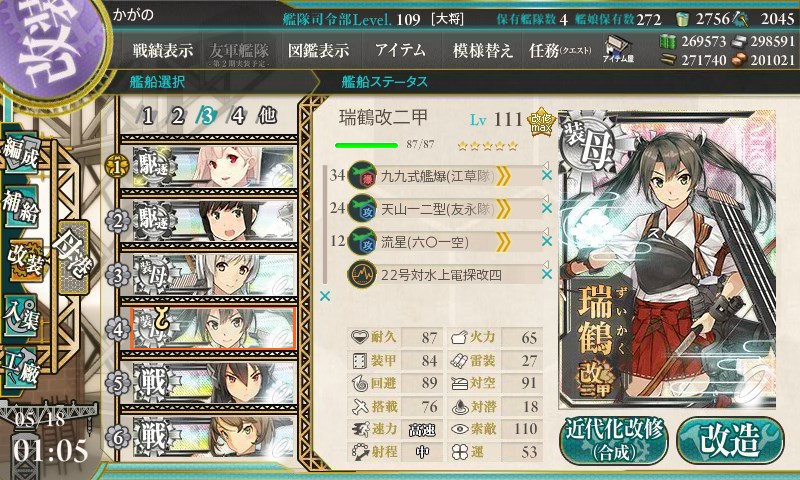
Task: Open the 任務(クエスト) menu
Action: (x=560, y=50)
